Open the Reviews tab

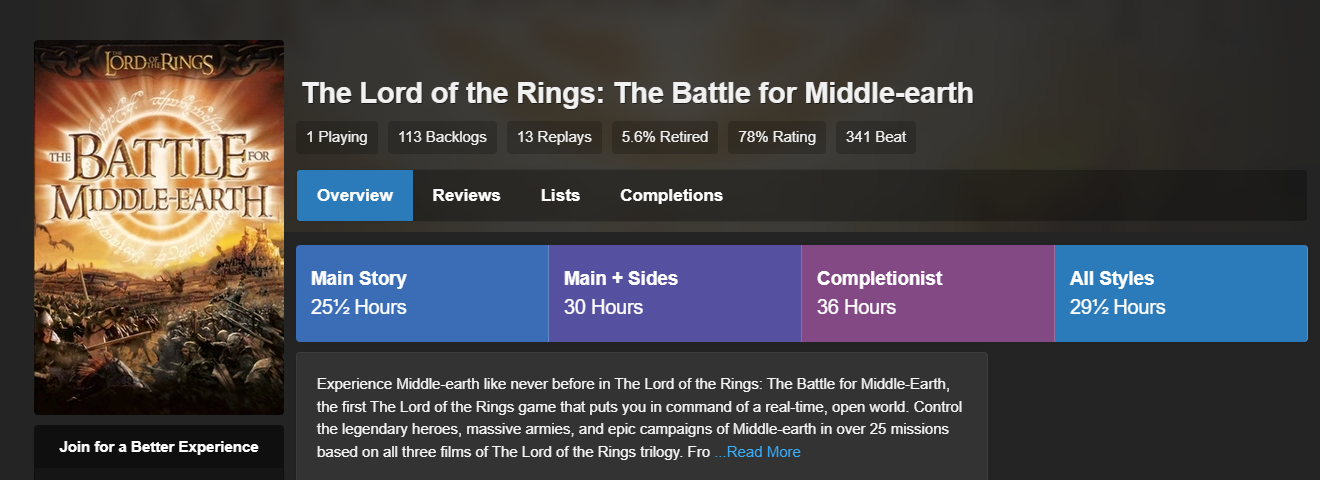coord(466,195)
